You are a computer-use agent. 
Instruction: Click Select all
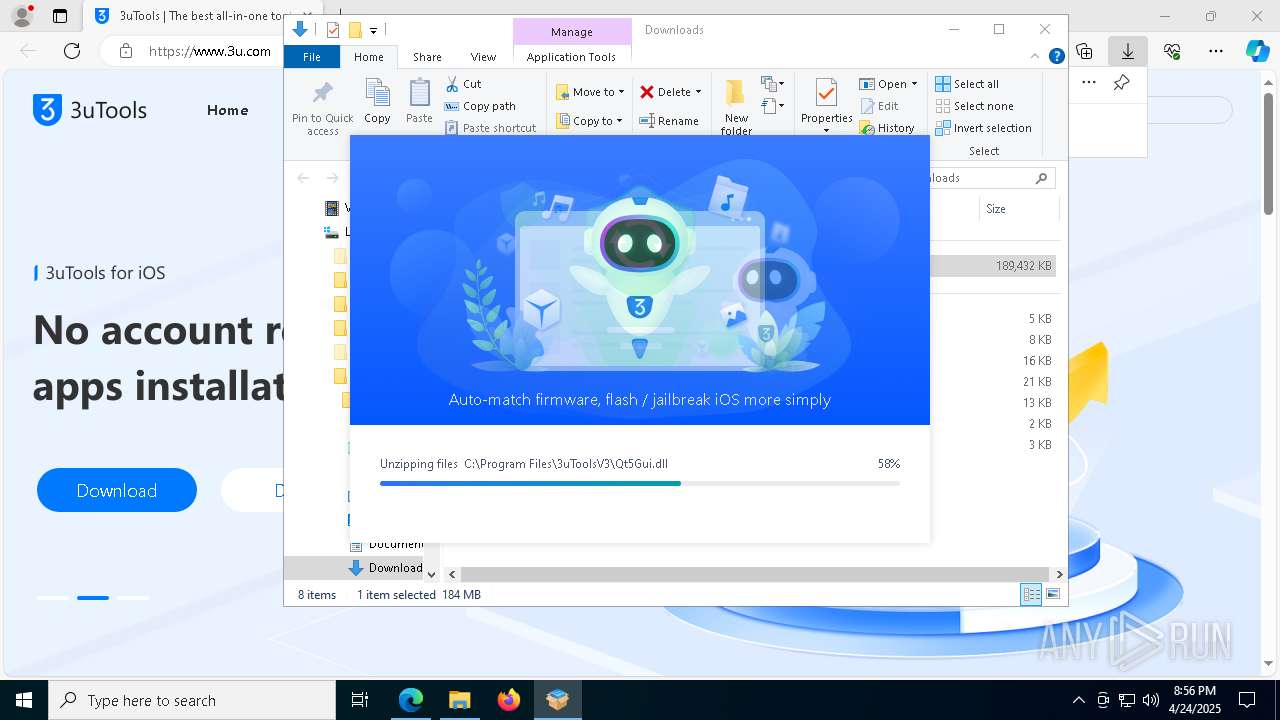[967, 84]
